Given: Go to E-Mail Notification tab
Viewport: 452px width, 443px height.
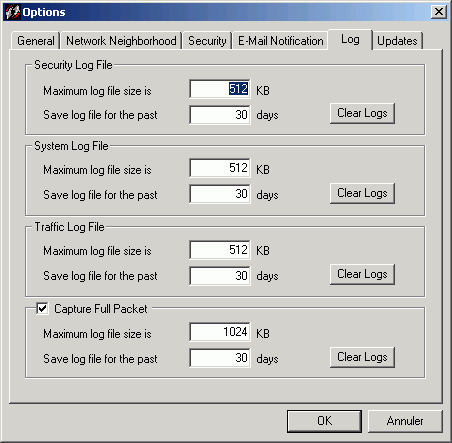Looking at the screenshot, I should tap(280, 41).
